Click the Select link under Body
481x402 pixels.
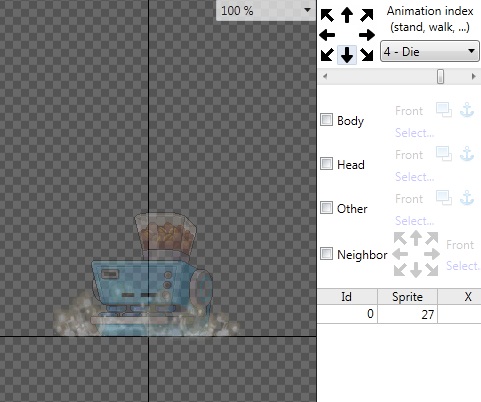pos(414,133)
